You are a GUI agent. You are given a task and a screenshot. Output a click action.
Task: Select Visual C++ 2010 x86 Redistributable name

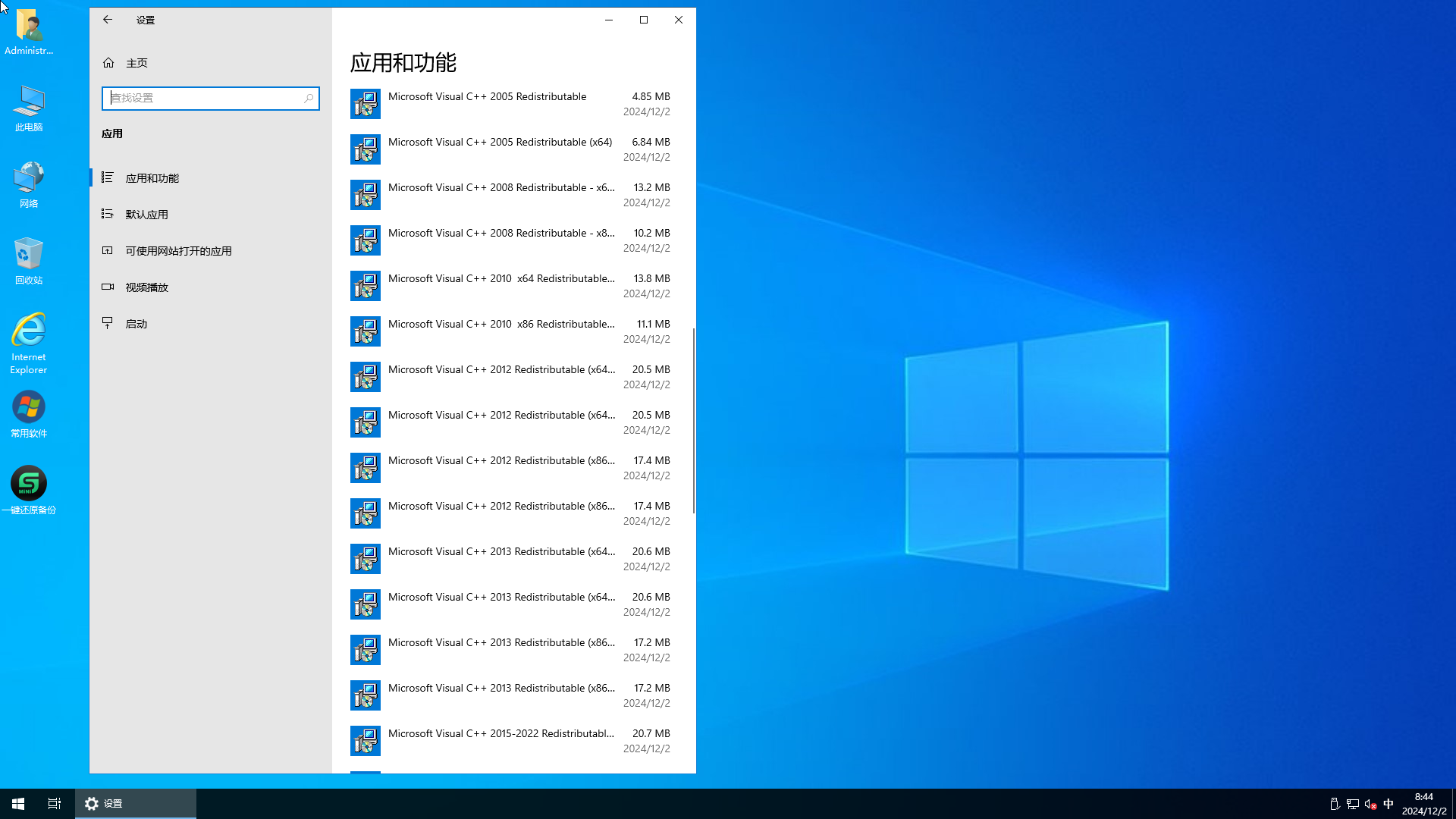click(x=501, y=324)
